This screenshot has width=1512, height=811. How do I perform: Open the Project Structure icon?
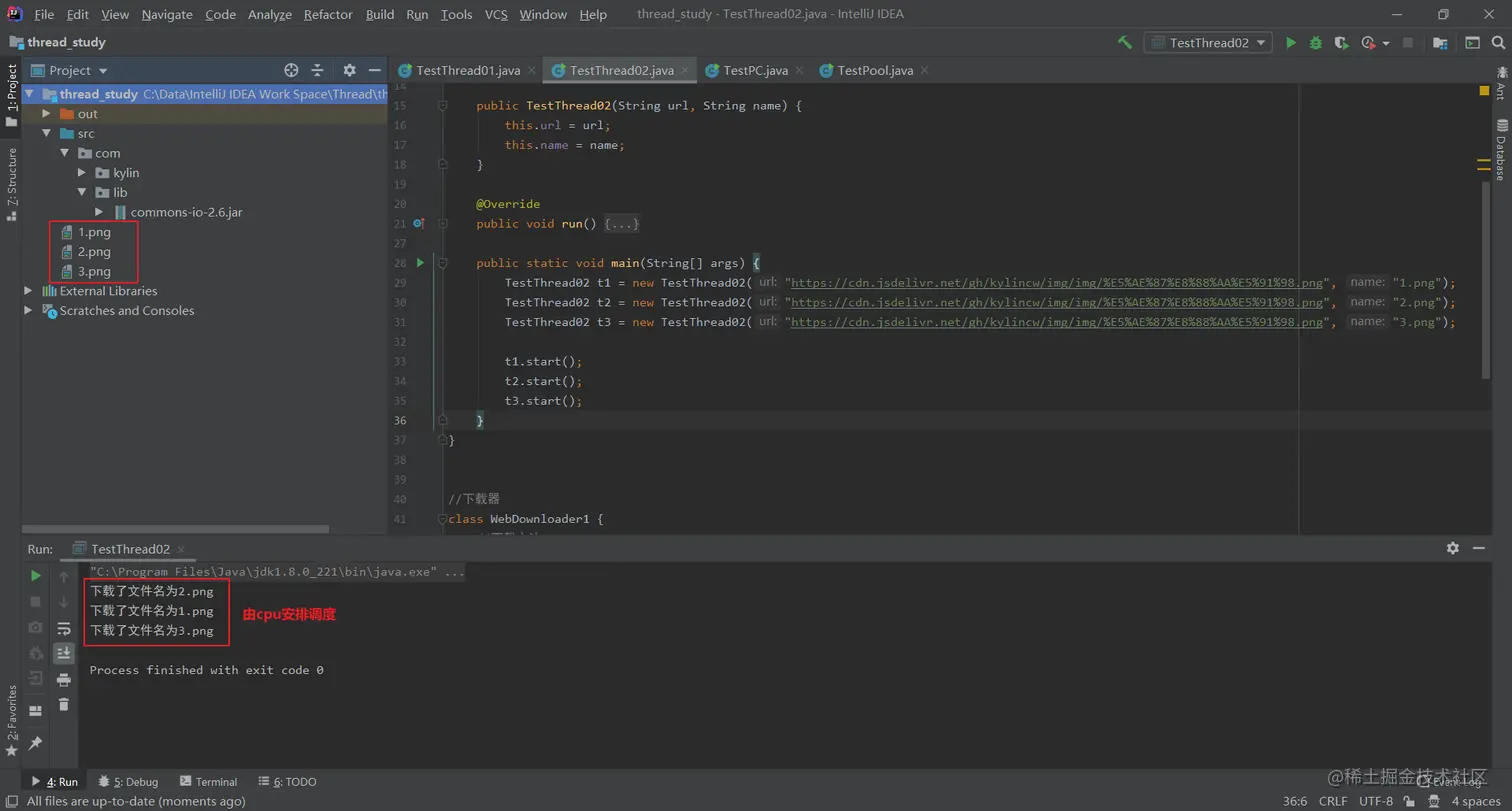tap(1440, 43)
